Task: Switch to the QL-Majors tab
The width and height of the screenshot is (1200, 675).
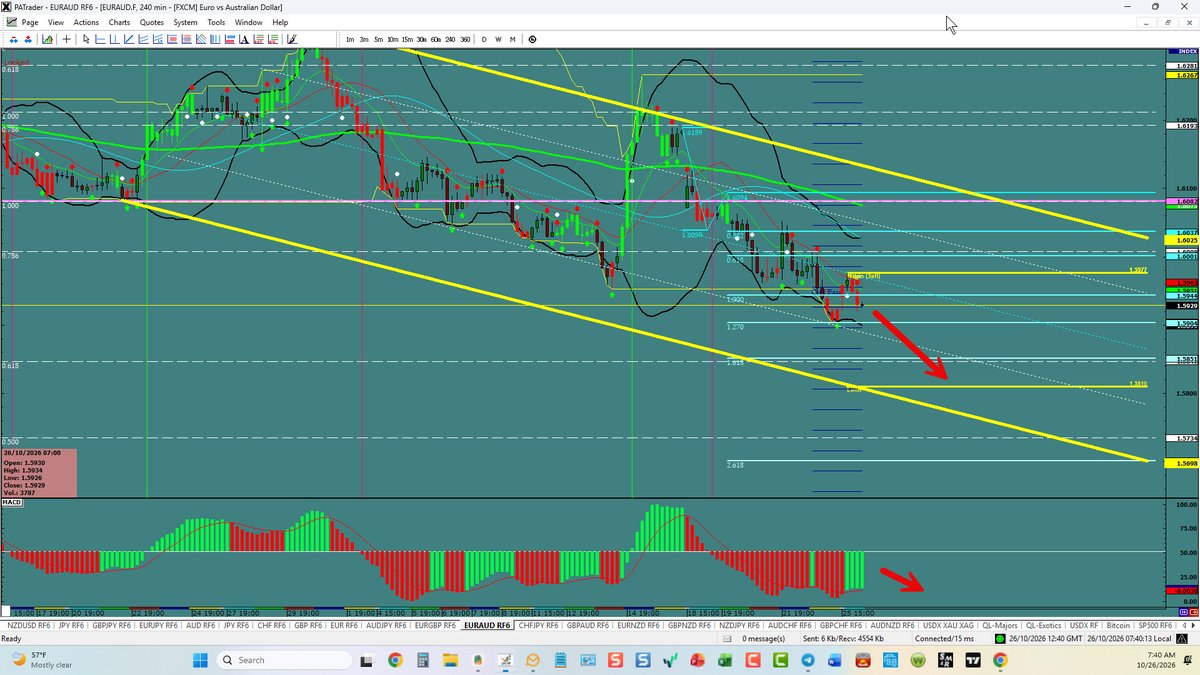Action: (x=1000, y=625)
